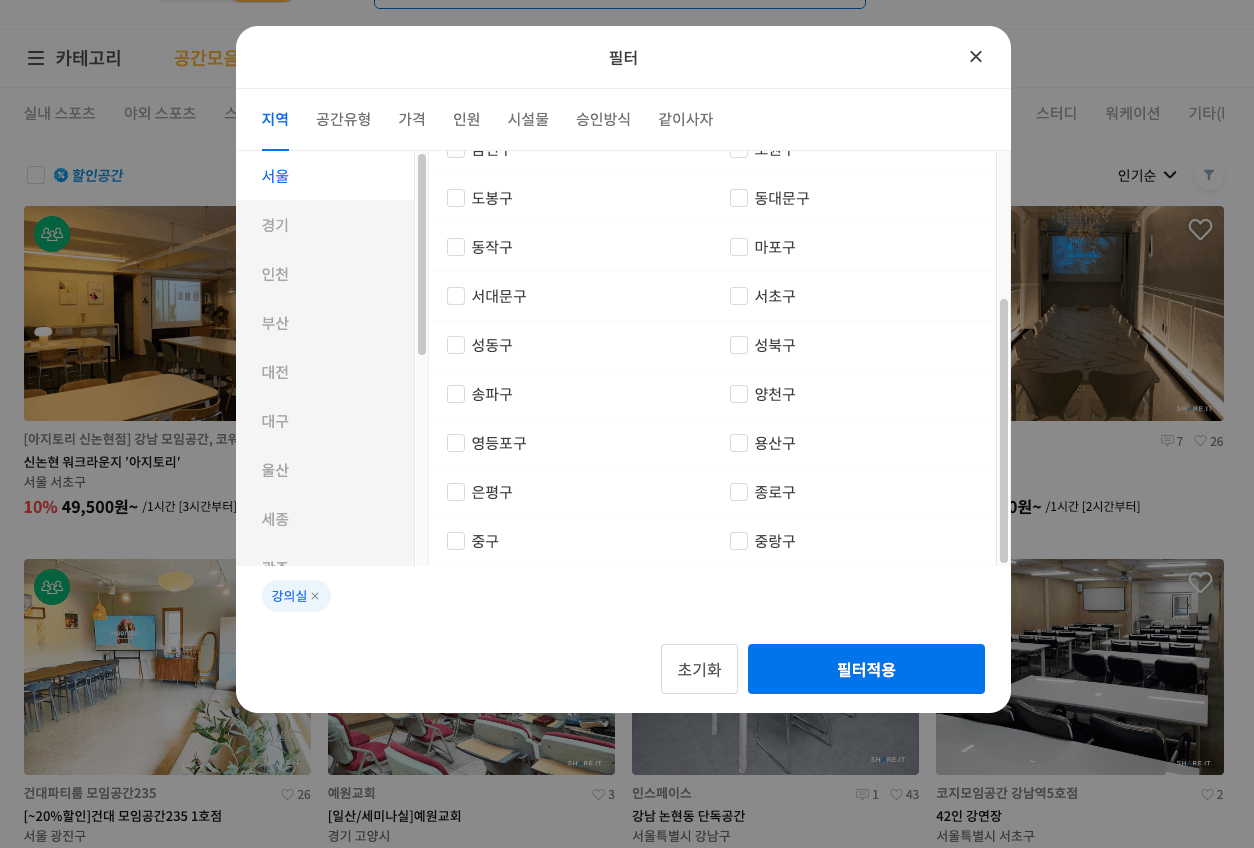
Task: Switch to the 시설물 filter tab
Action: tap(528, 119)
